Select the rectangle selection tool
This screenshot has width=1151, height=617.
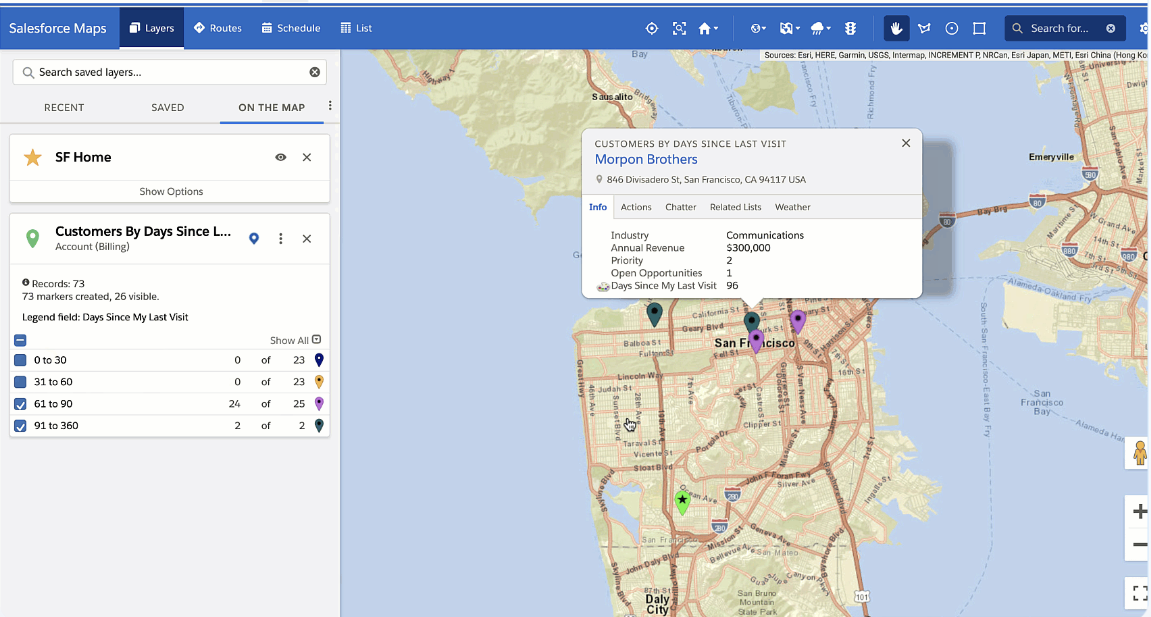979,28
